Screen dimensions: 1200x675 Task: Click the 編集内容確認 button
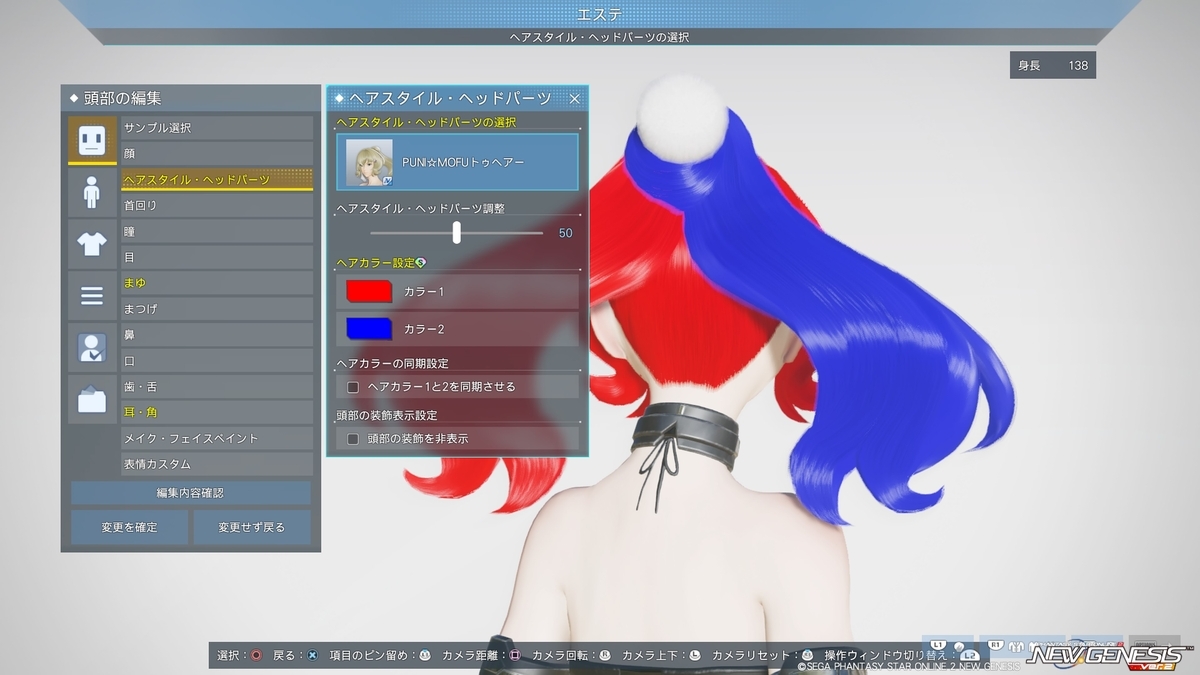tap(190, 493)
